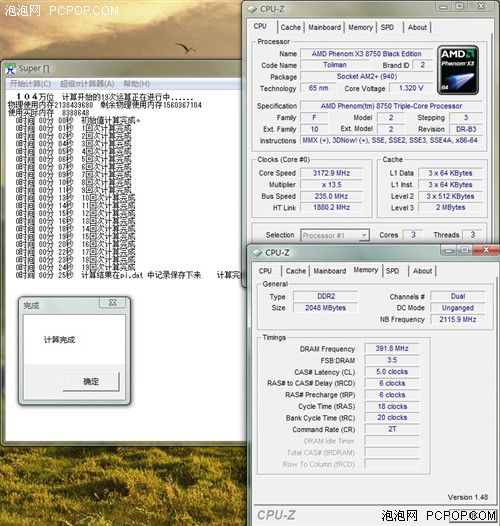Switch to CPU tab in the lower CPU-Z window
This screenshot has width=500, height=526.
[x=265, y=271]
